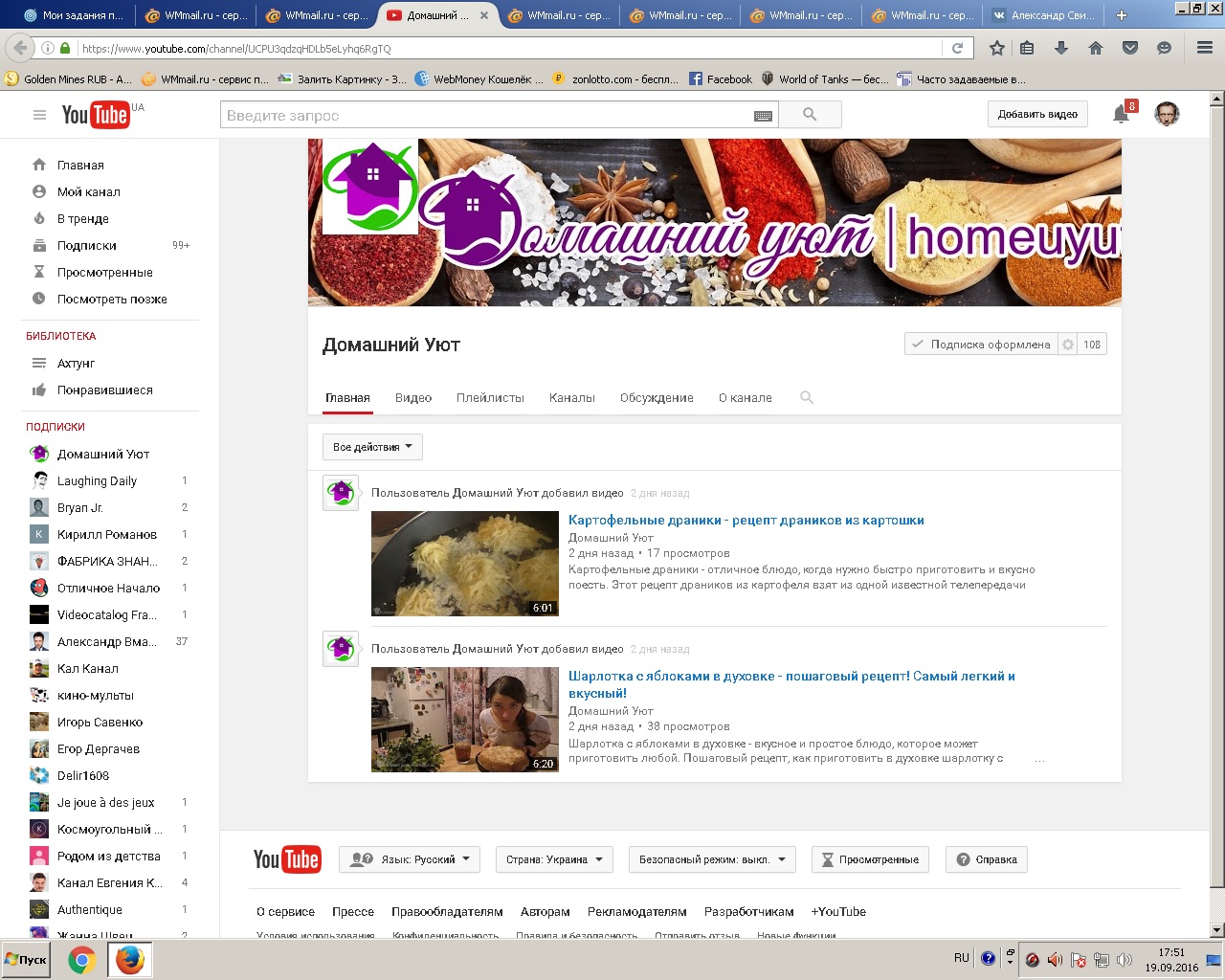Open the account avatar menu
The width and height of the screenshot is (1225, 980).
pyautogui.click(x=1166, y=114)
